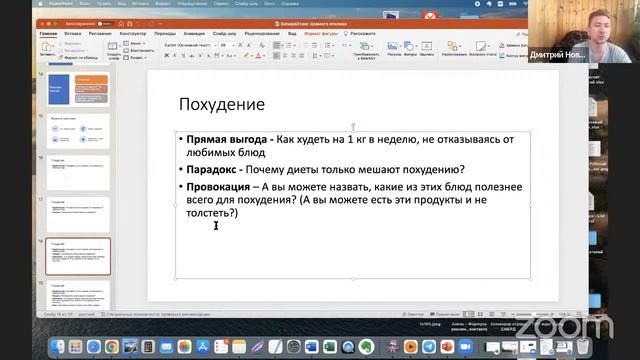The width and height of the screenshot is (640, 360).
Task: Open the font color dropdown arrow
Action: pyautogui.click(x=264, y=56)
